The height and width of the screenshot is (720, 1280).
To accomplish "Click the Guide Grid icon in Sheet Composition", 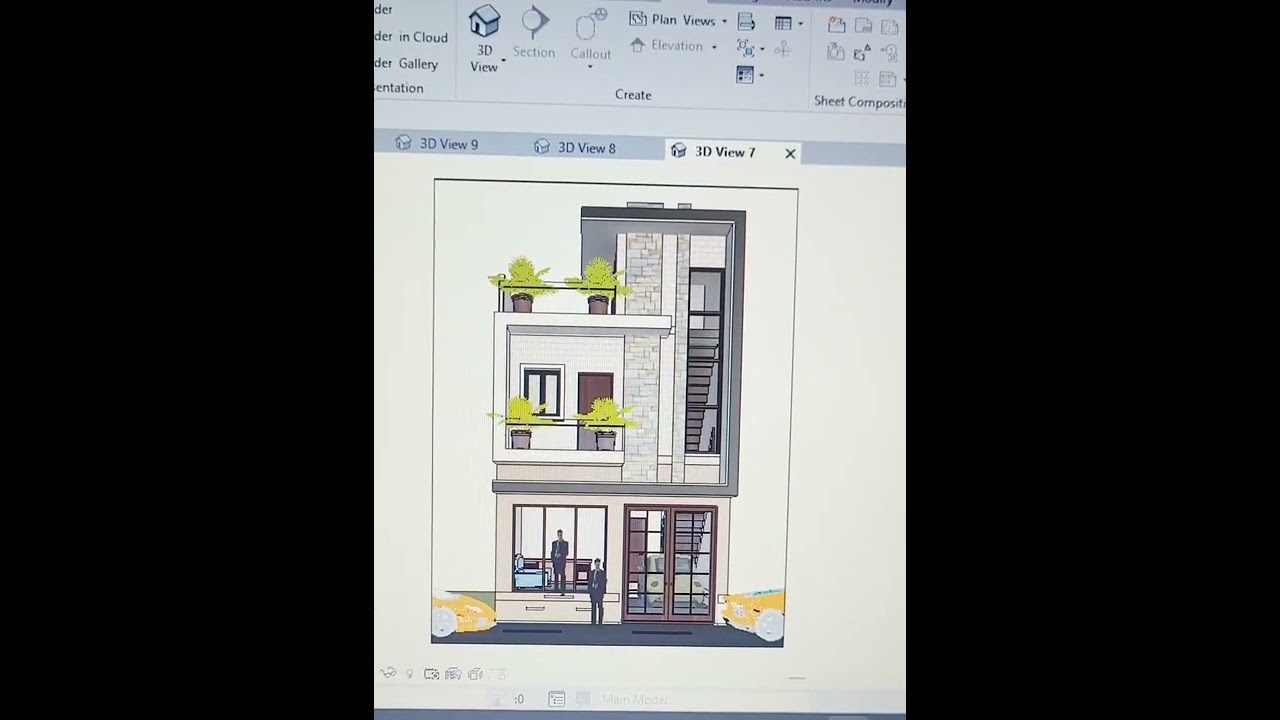I will 862,78.
